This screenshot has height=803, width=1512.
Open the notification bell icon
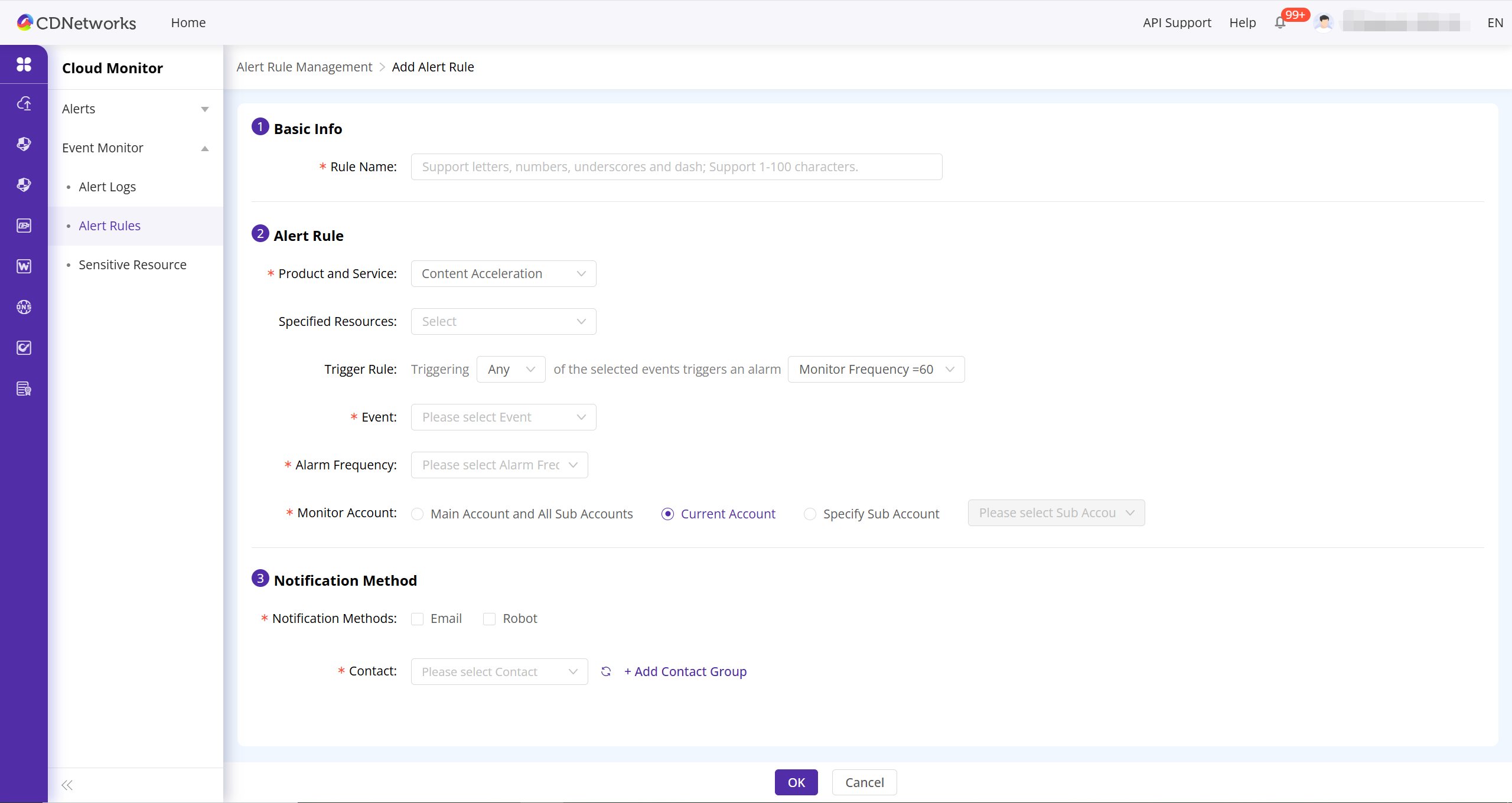[1279, 23]
